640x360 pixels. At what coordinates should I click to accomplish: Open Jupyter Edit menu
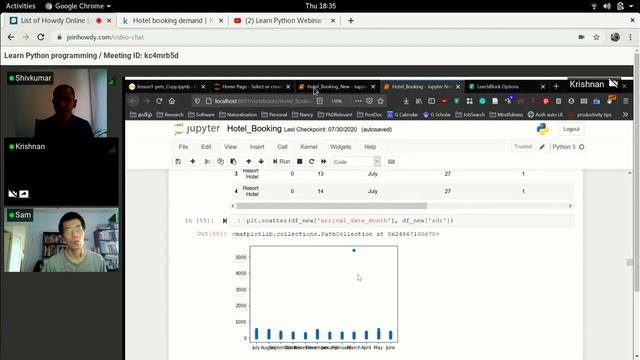pos(206,147)
